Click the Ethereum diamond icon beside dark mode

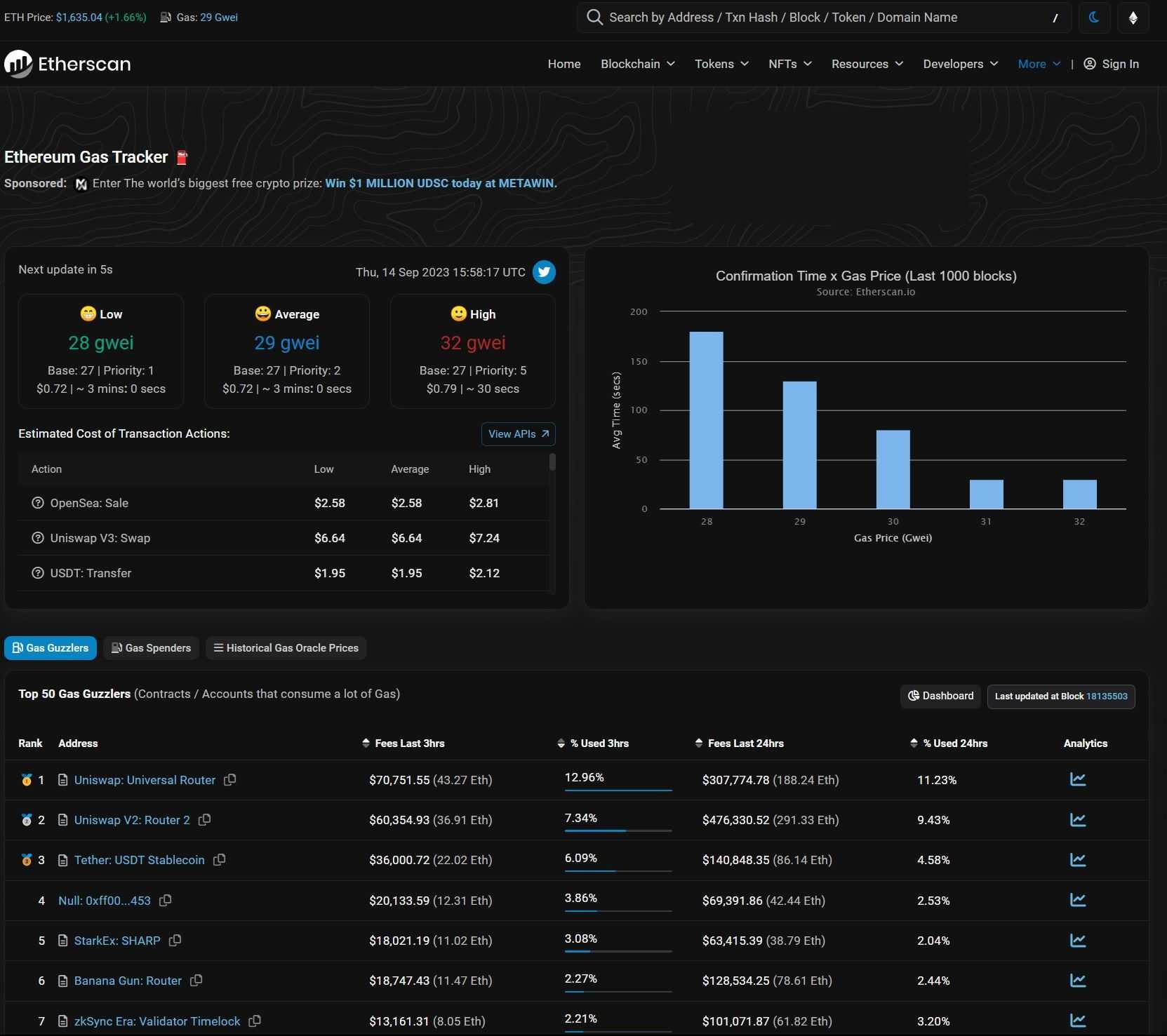1134,18
